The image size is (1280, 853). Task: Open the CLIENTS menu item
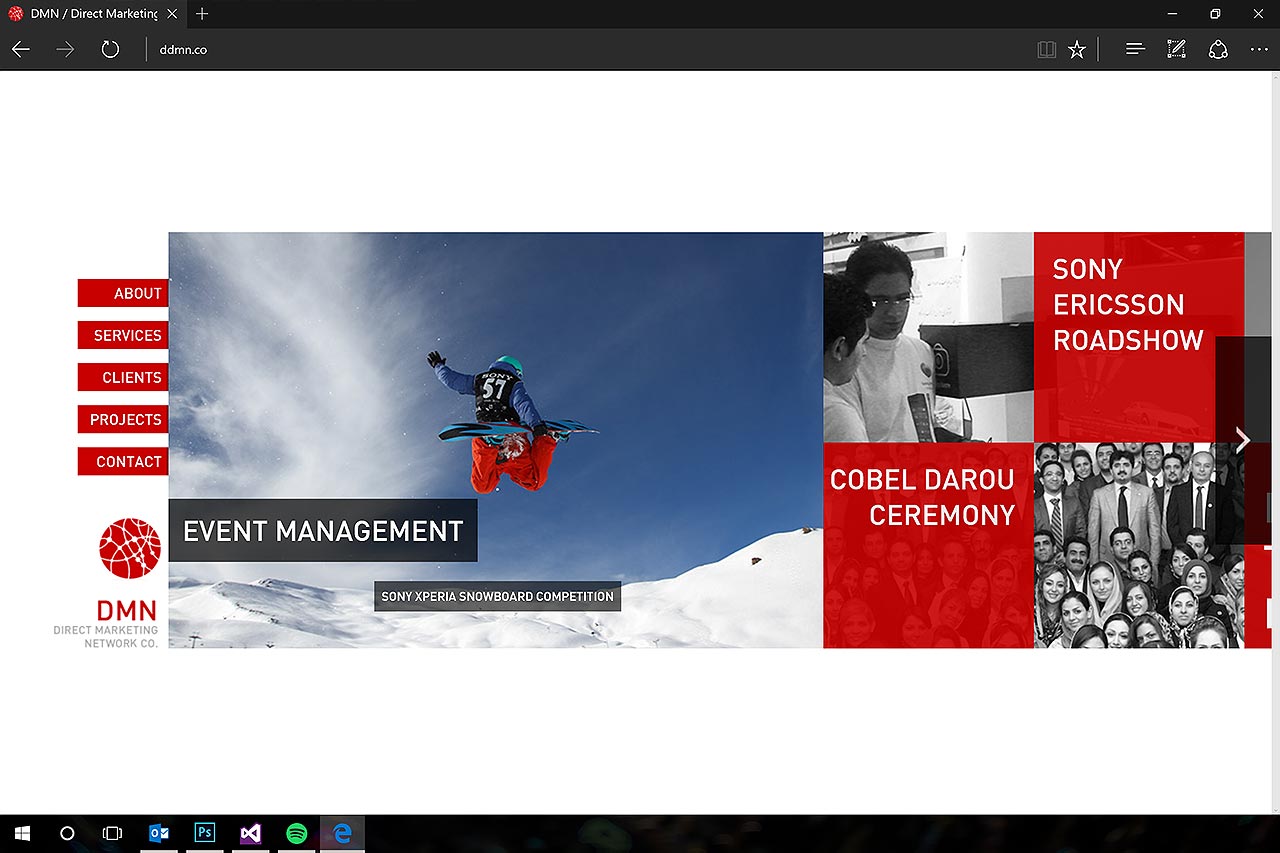coord(123,377)
